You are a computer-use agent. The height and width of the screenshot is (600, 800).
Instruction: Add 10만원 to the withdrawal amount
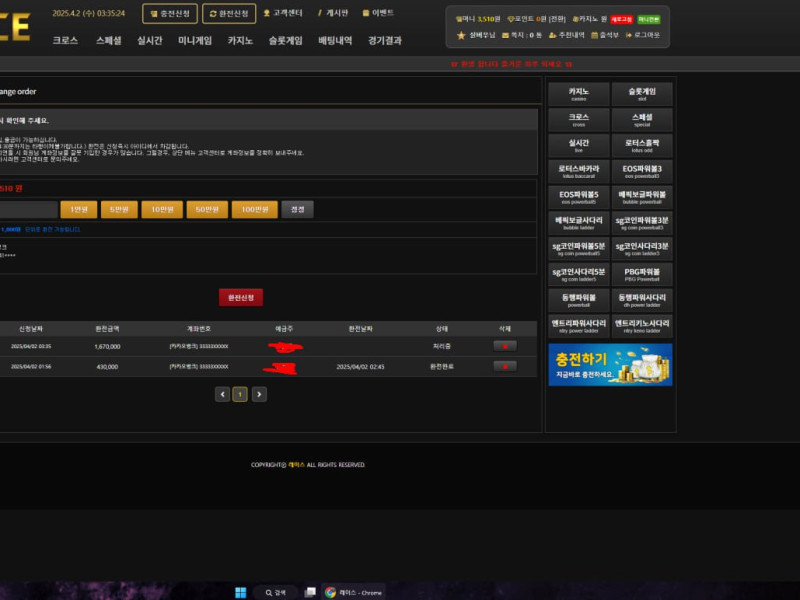tap(158, 209)
